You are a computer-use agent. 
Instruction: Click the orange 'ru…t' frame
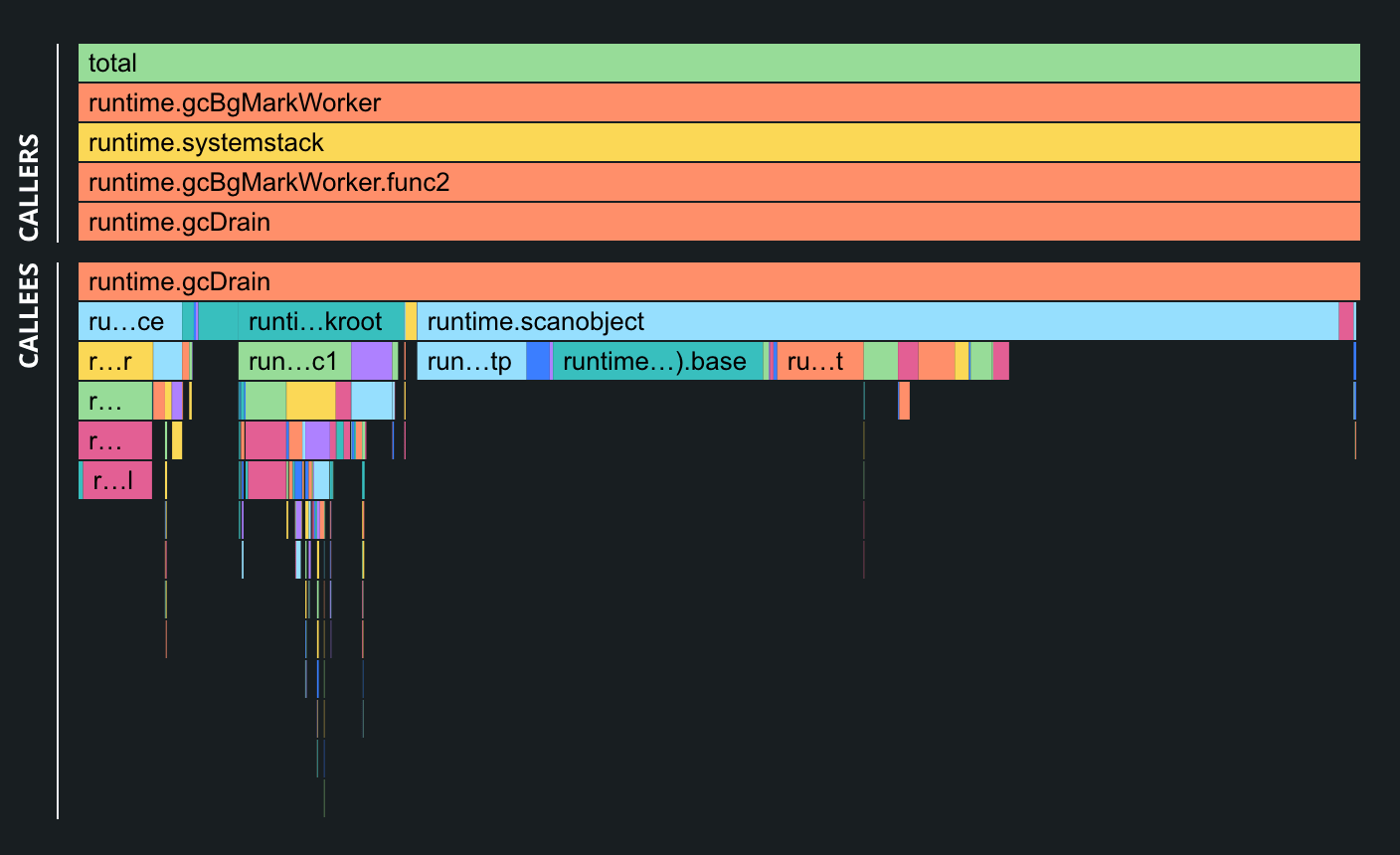tap(819, 361)
